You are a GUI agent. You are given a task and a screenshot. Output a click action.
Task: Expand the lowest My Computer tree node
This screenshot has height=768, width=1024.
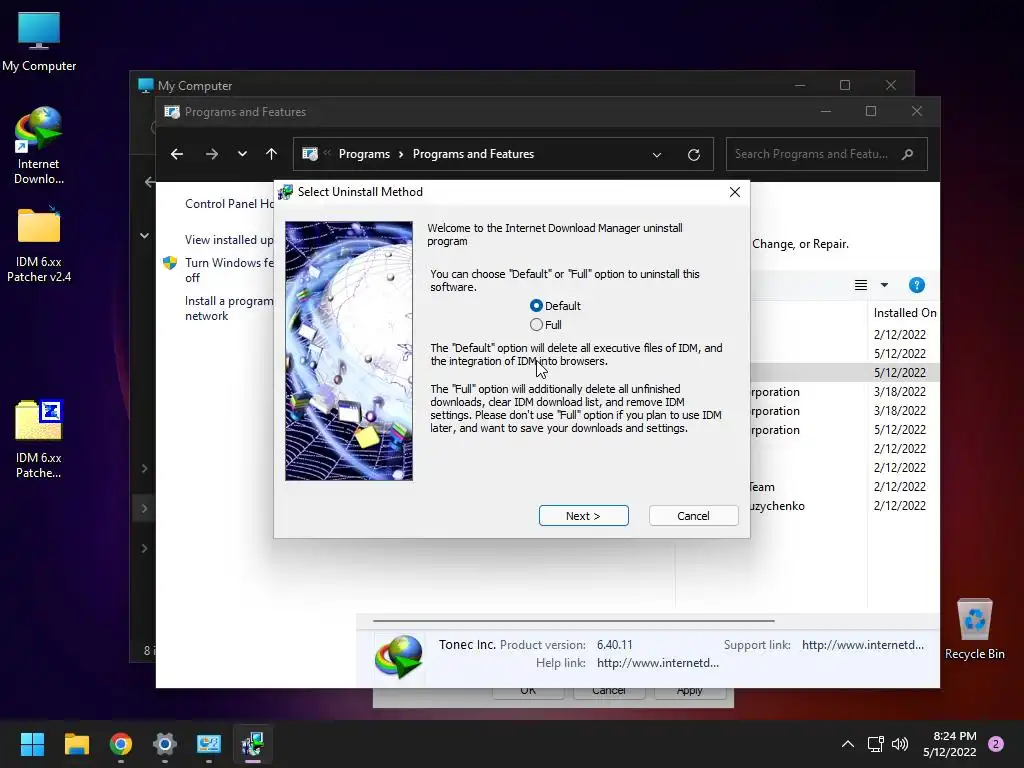point(144,548)
